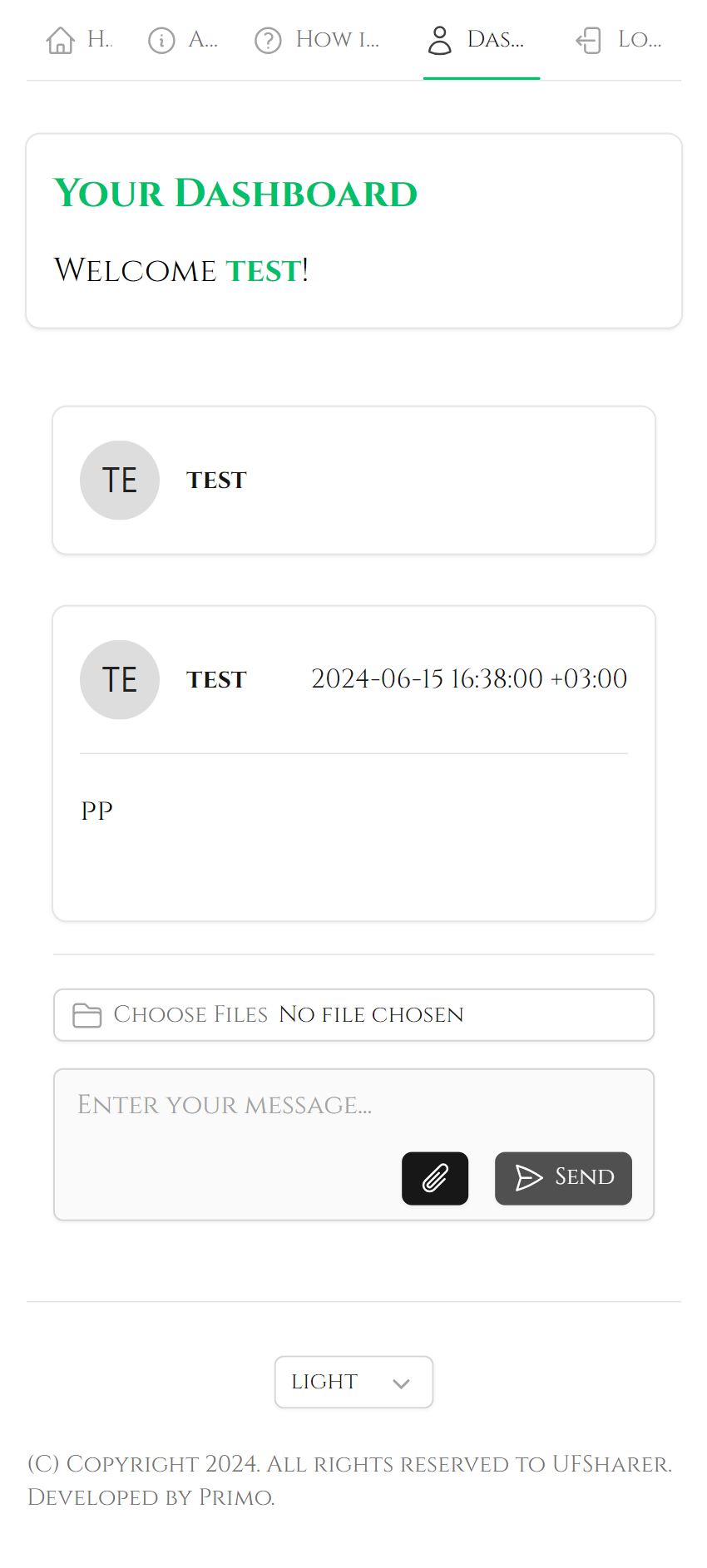
Task: Click the PP message text
Action: pos(96,811)
